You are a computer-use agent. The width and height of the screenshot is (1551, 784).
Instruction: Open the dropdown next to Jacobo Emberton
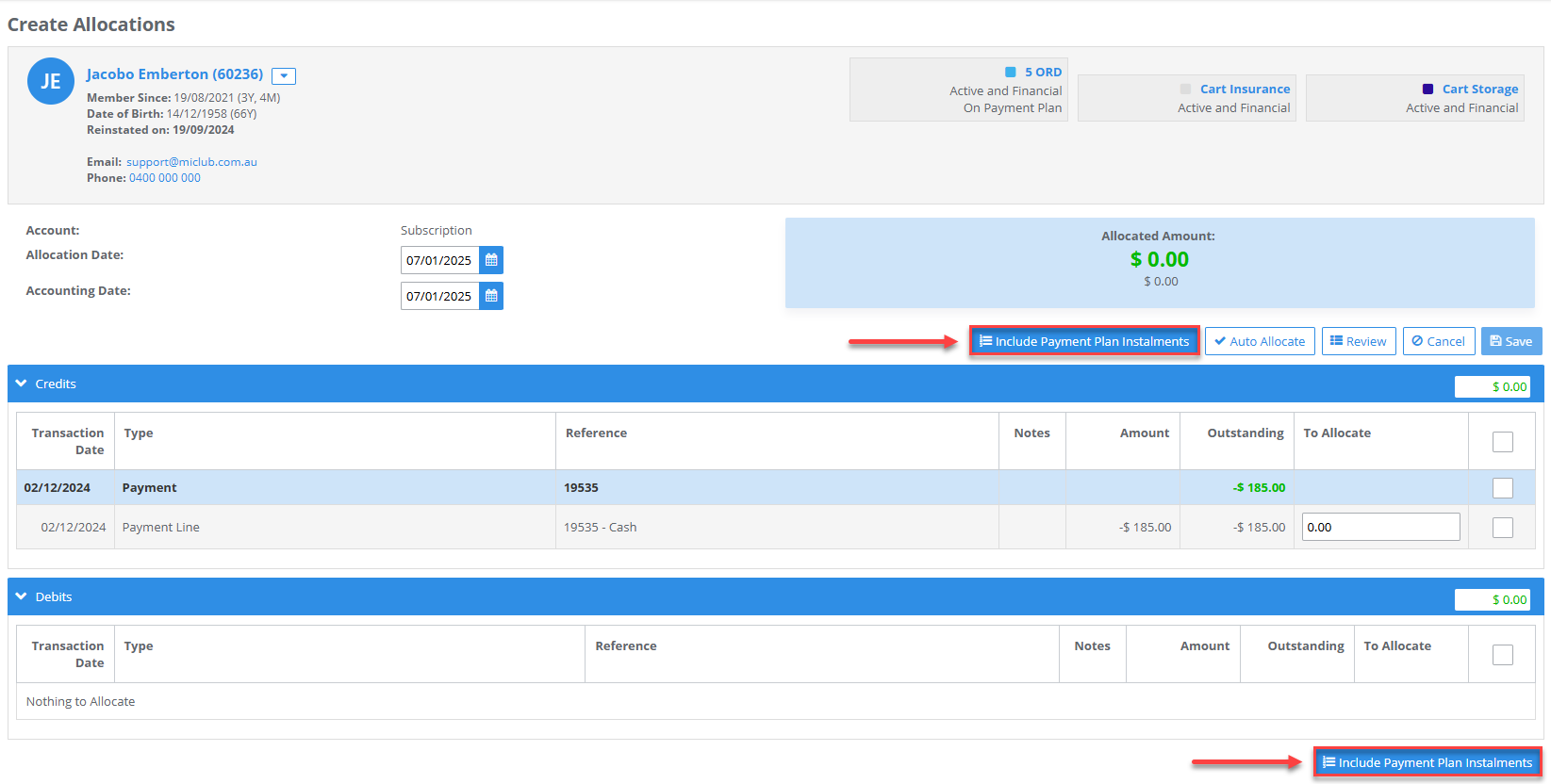(x=284, y=76)
